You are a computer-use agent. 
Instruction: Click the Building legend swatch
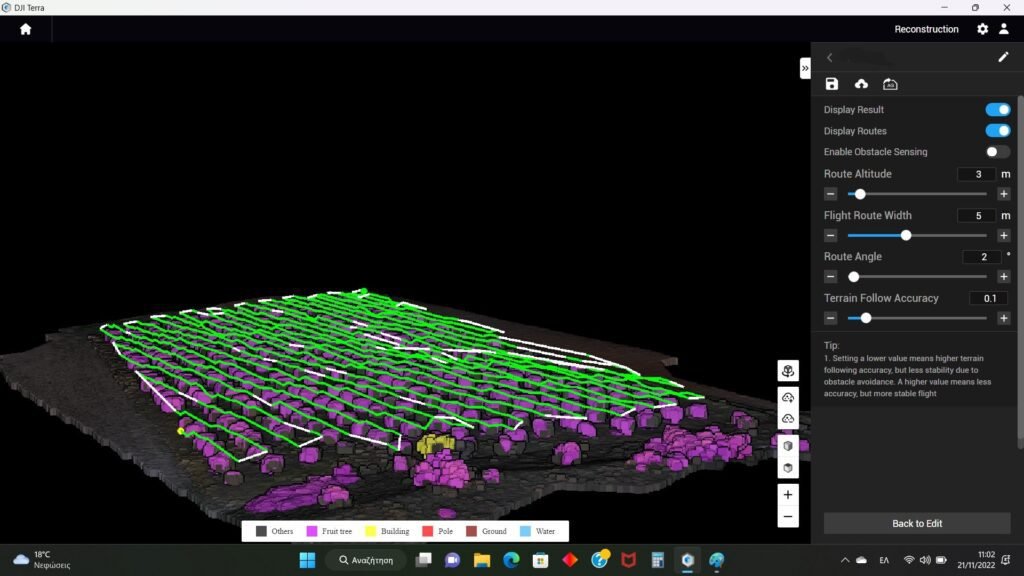[370, 532]
